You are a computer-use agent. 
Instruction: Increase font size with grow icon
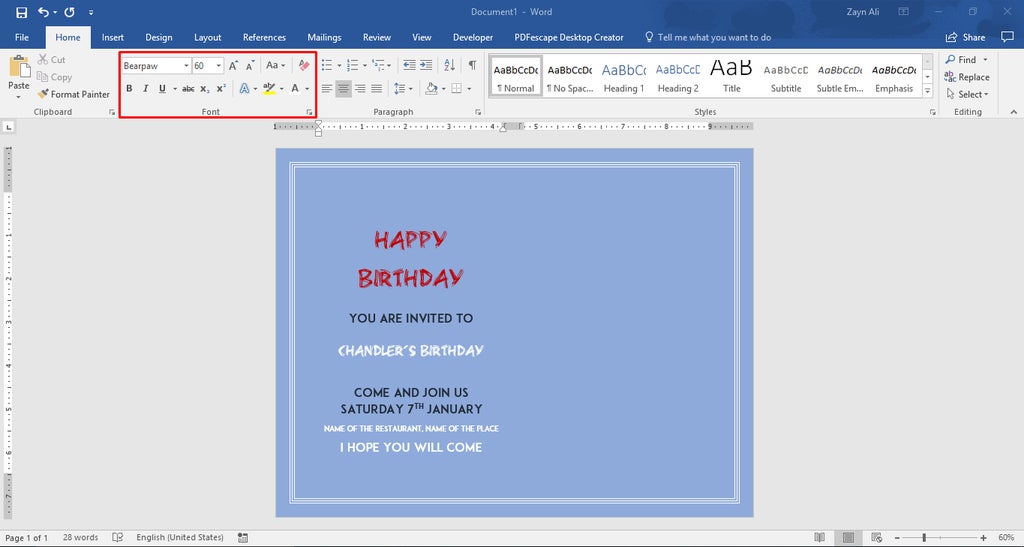tap(233, 65)
